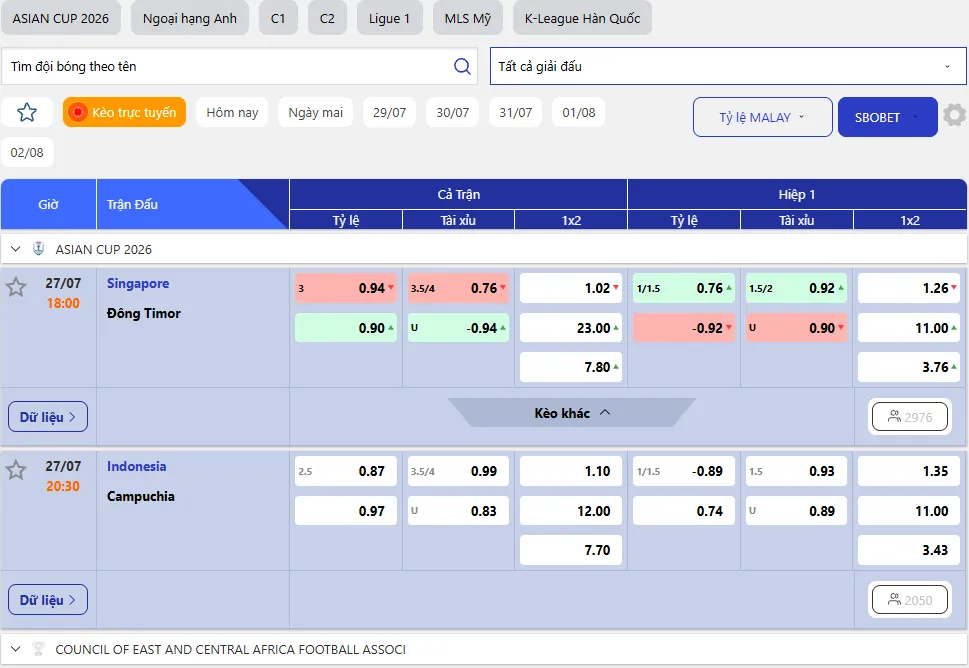This screenshot has width=969, height=668.
Task: Toggle Kèo trực tuyến live odds
Action: 124,112
